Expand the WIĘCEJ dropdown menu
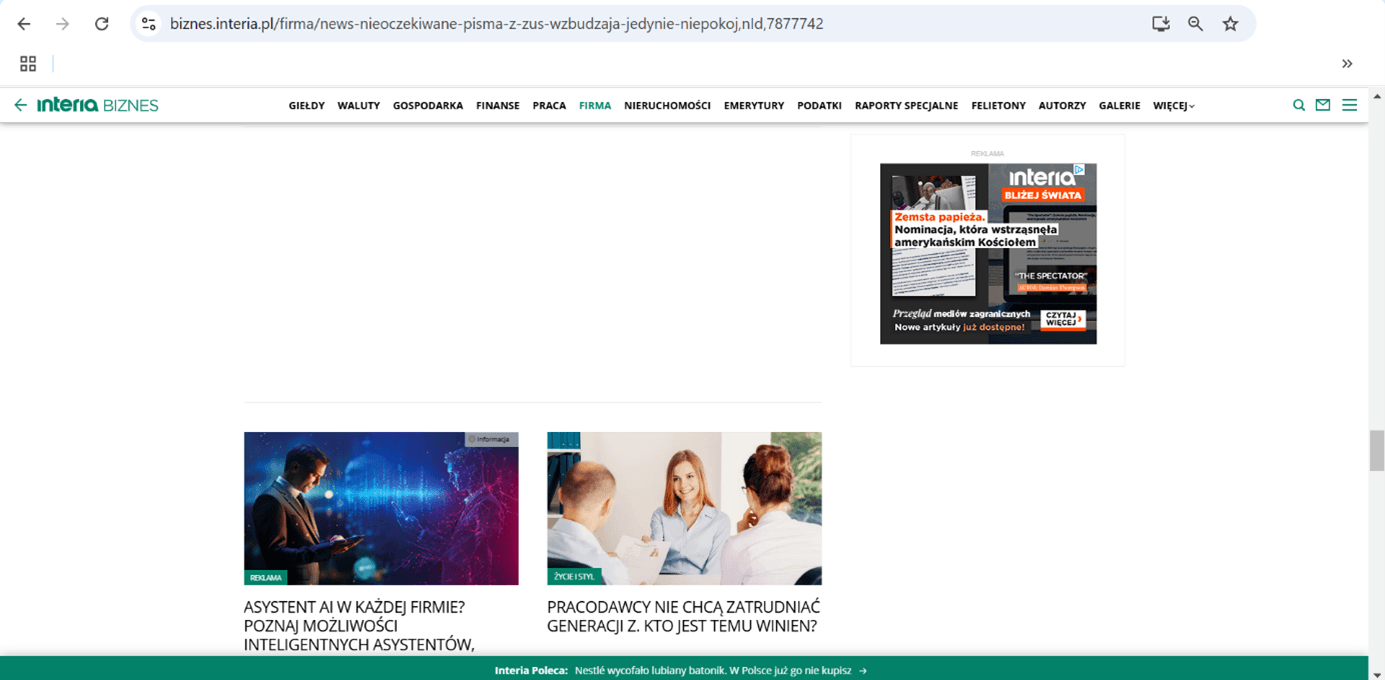1385x680 pixels. click(1174, 105)
